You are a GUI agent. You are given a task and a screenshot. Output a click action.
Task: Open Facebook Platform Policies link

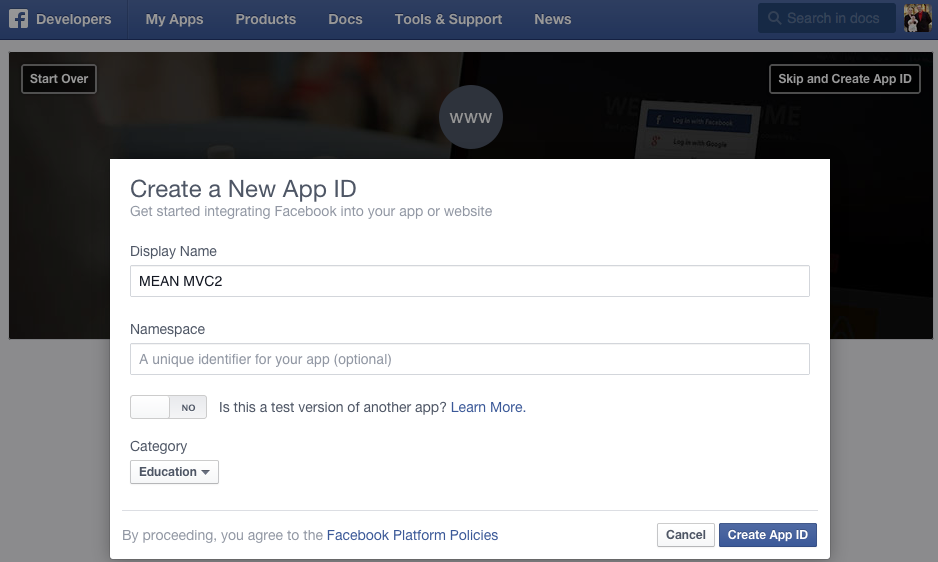click(x=412, y=535)
